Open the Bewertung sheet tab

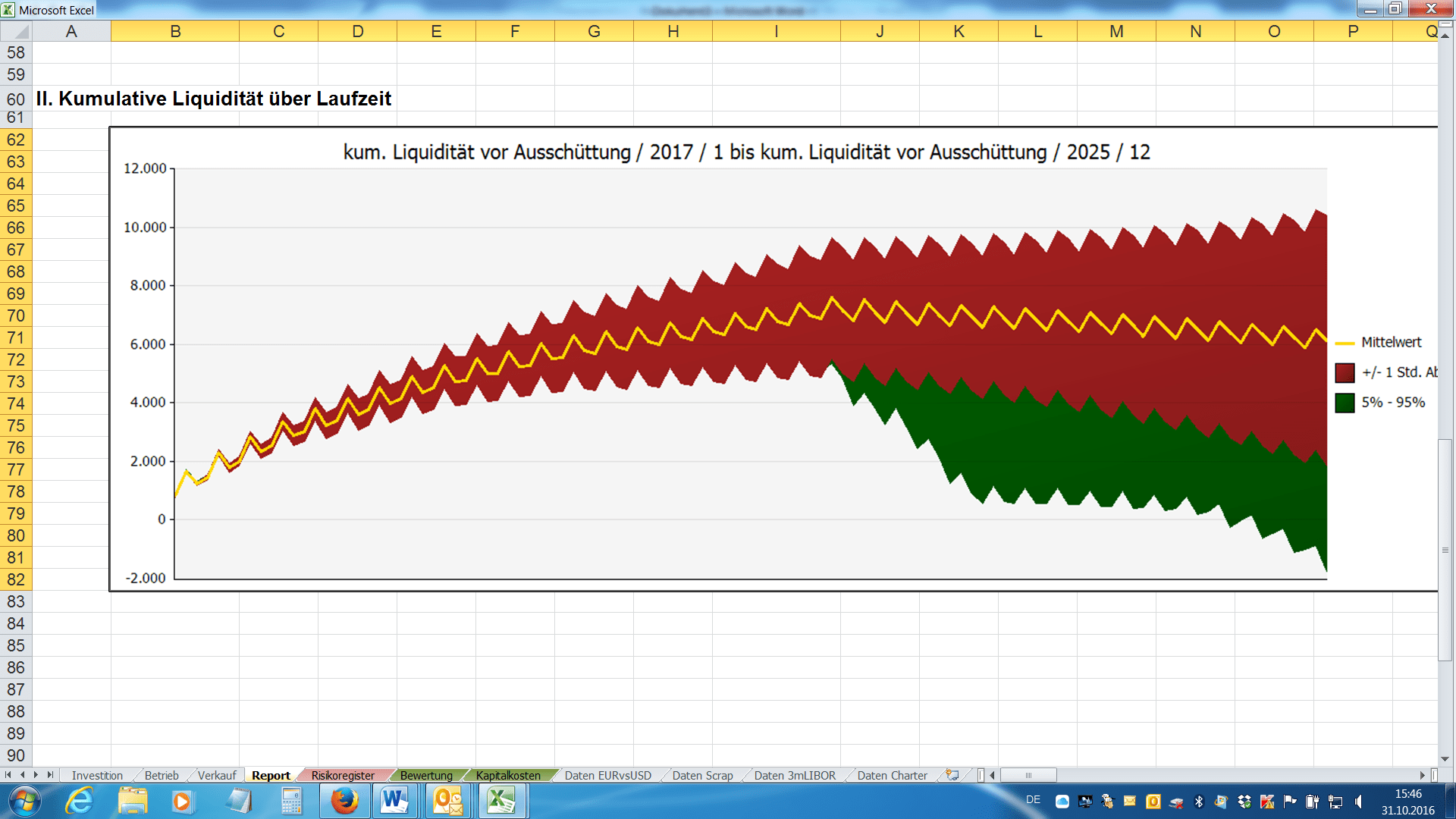[x=426, y=775]
